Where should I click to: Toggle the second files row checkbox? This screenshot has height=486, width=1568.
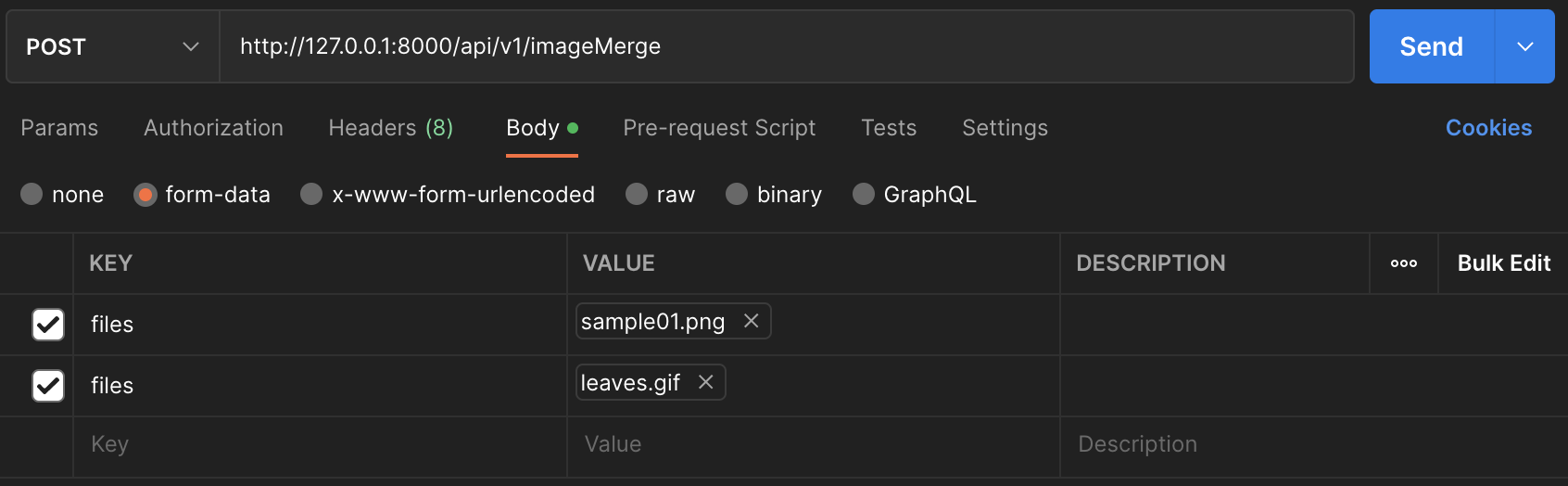pos(48,386)
